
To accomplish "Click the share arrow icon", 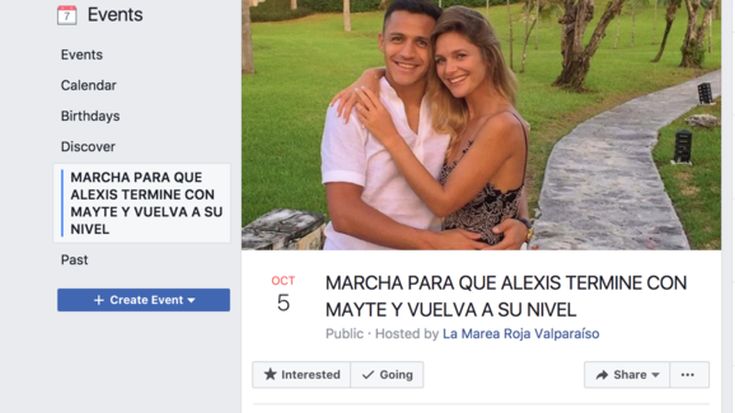I will pos(602,375).
